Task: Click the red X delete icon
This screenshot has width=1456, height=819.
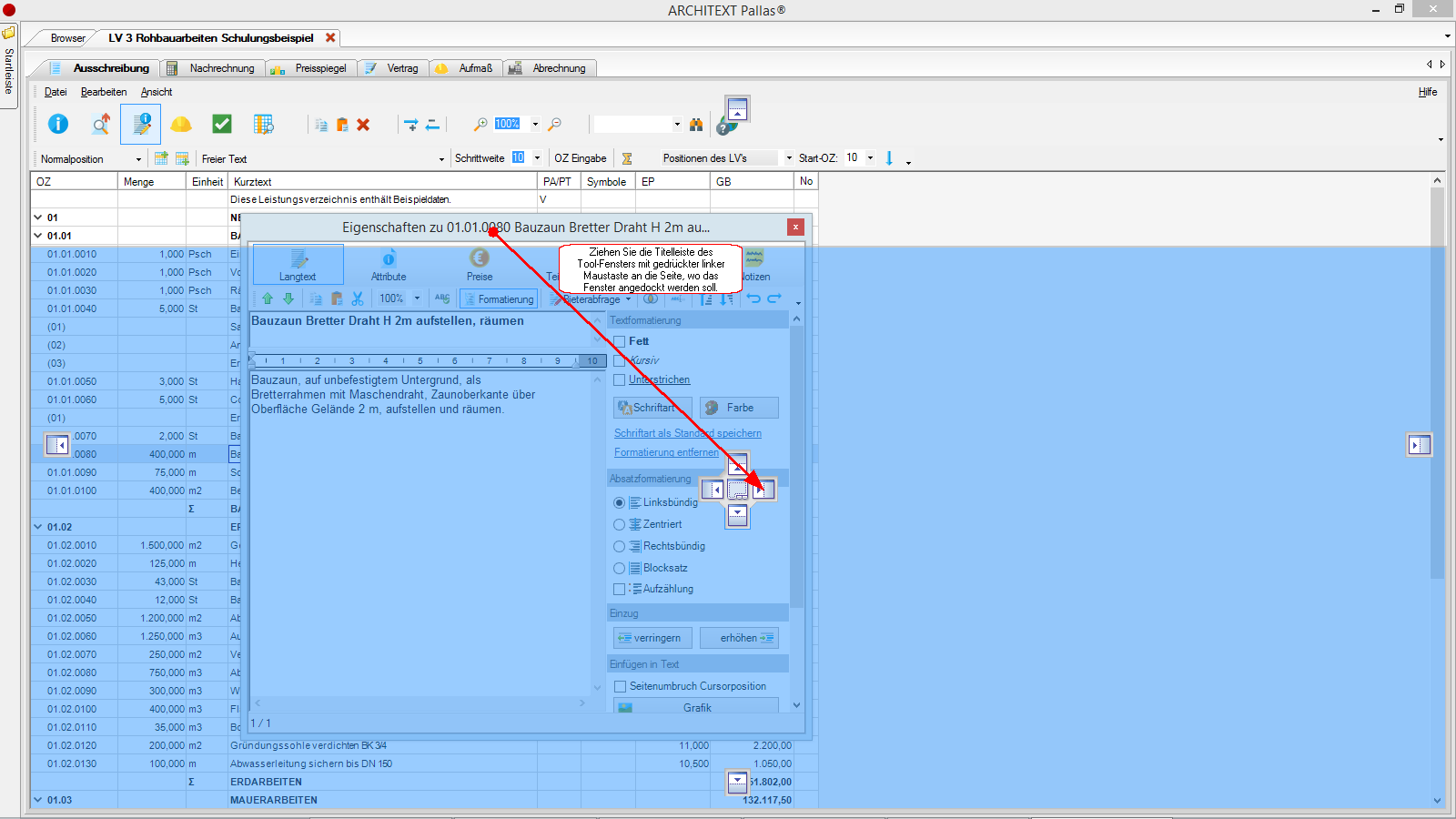Action: point(363,125)
